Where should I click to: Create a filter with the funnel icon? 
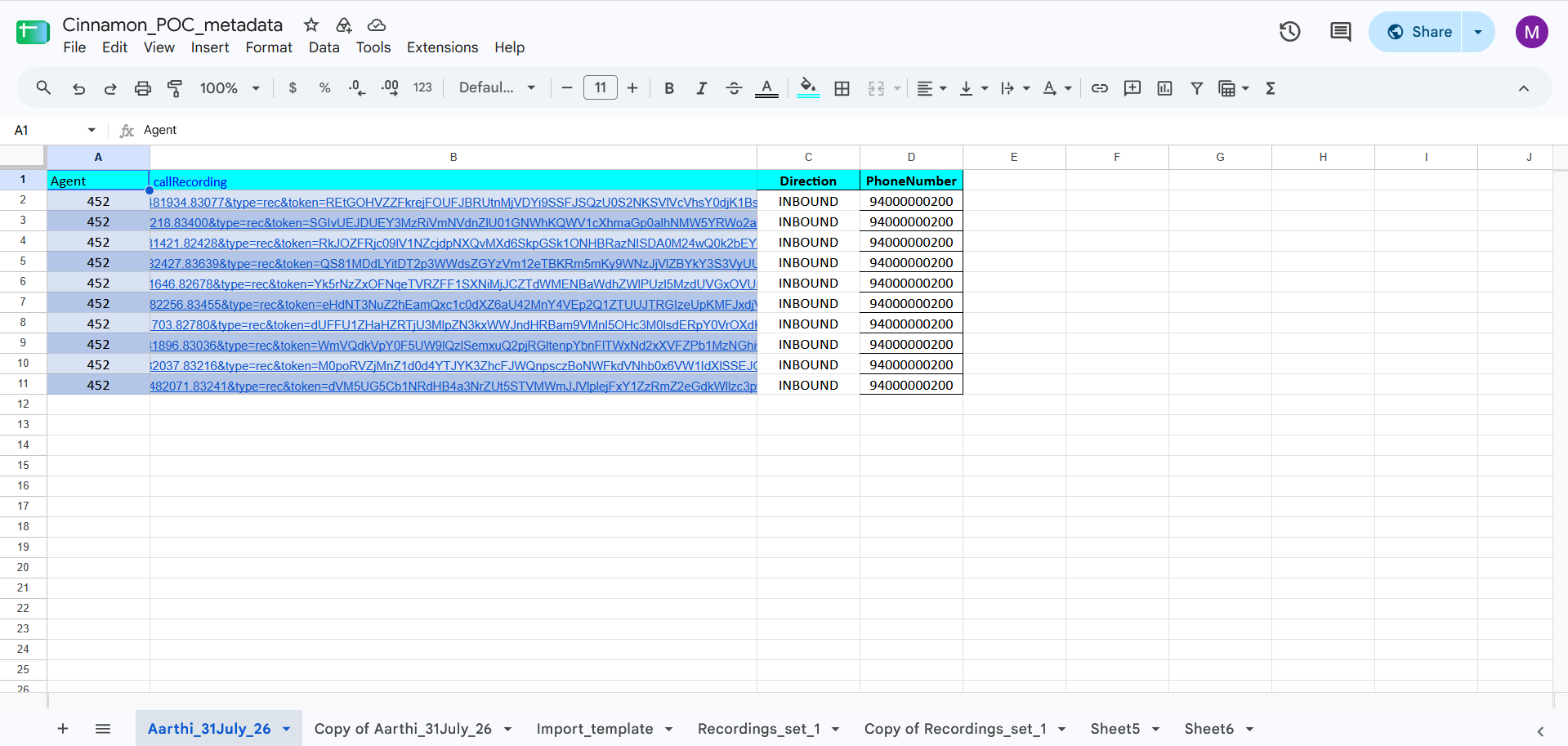(x=1196, y=88)
